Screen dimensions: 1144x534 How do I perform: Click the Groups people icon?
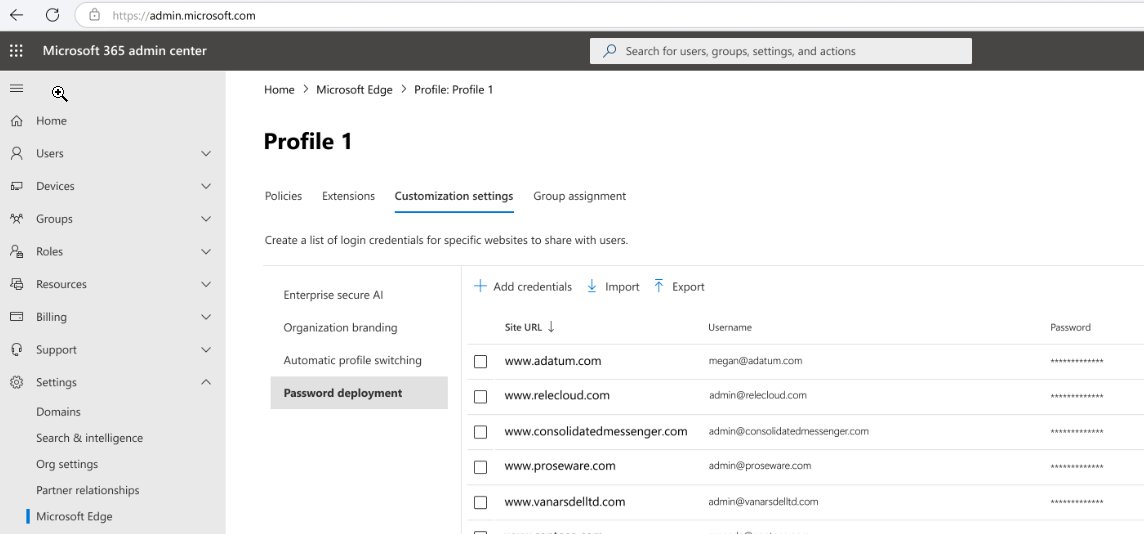[17, 219]
